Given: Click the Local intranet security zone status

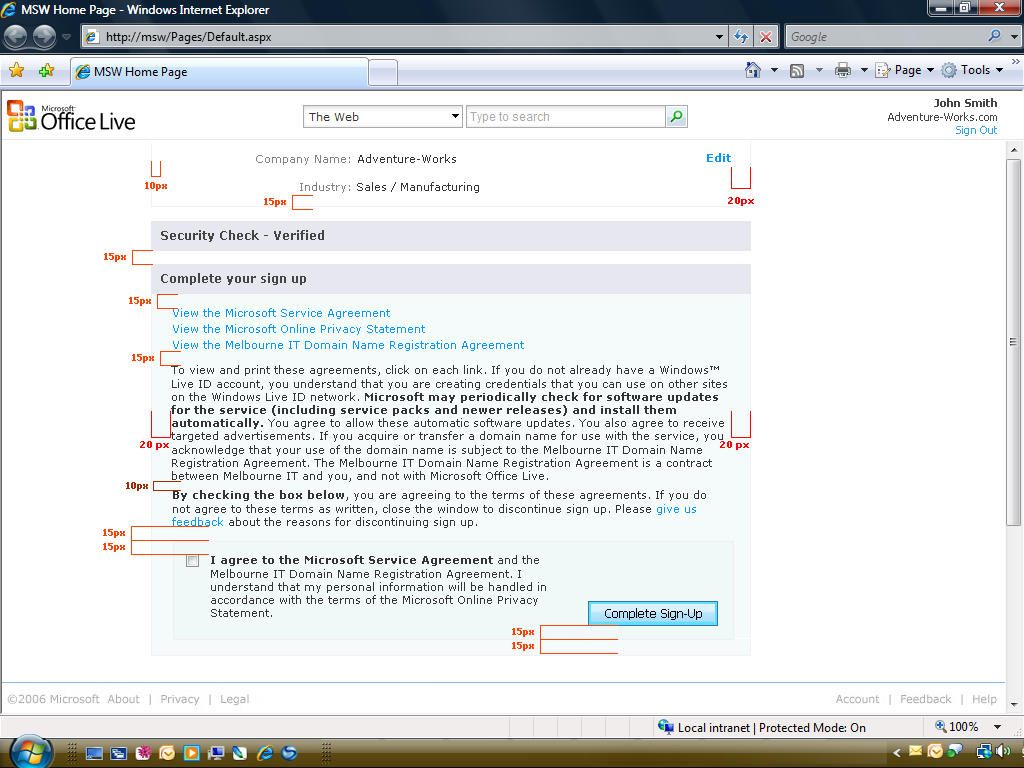Looking at the screenshot, I should [x=761, y=728].
